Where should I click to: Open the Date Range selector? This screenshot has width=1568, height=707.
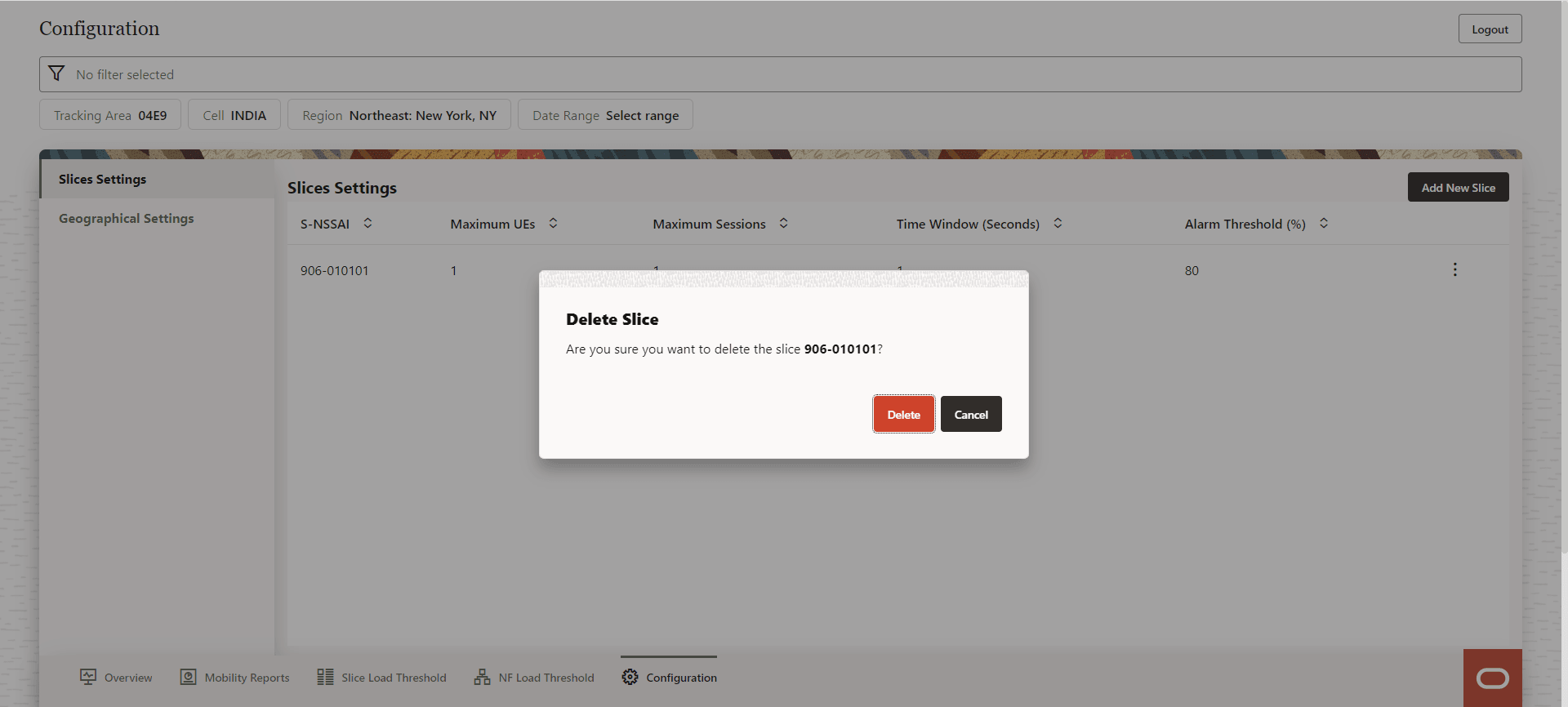pos(605,115)
